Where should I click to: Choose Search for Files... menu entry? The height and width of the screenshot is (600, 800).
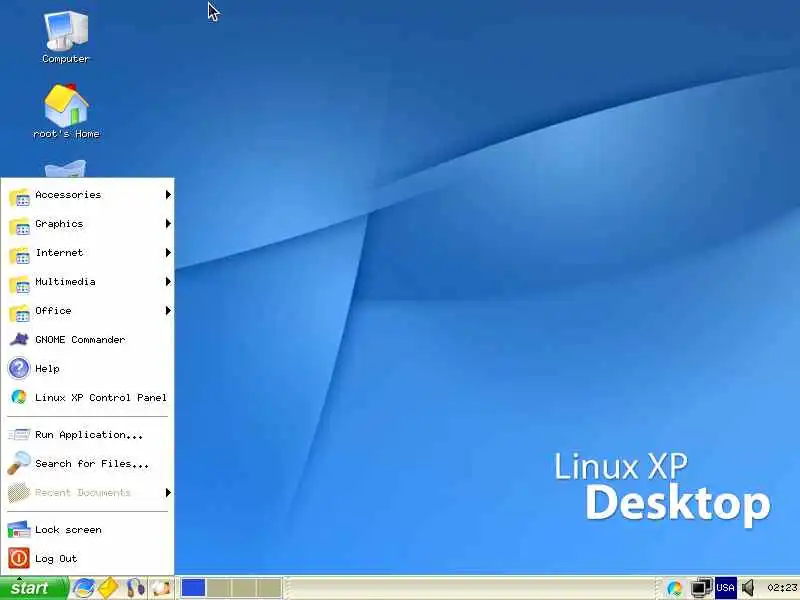pyautogui.click(x=88, y=464)
